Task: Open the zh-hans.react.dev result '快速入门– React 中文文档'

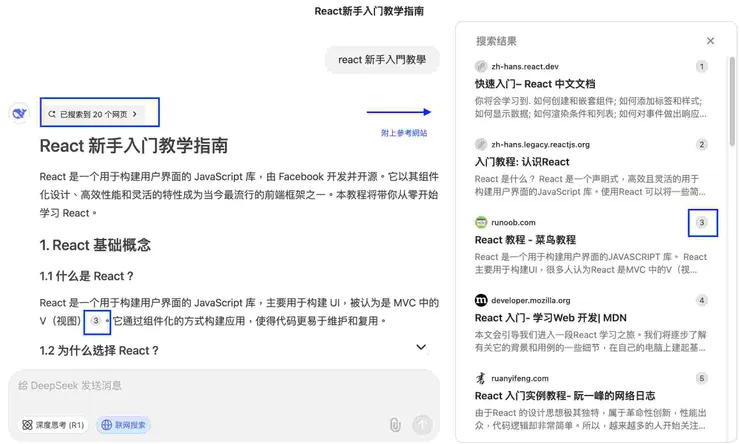Action: pos(535,84)
